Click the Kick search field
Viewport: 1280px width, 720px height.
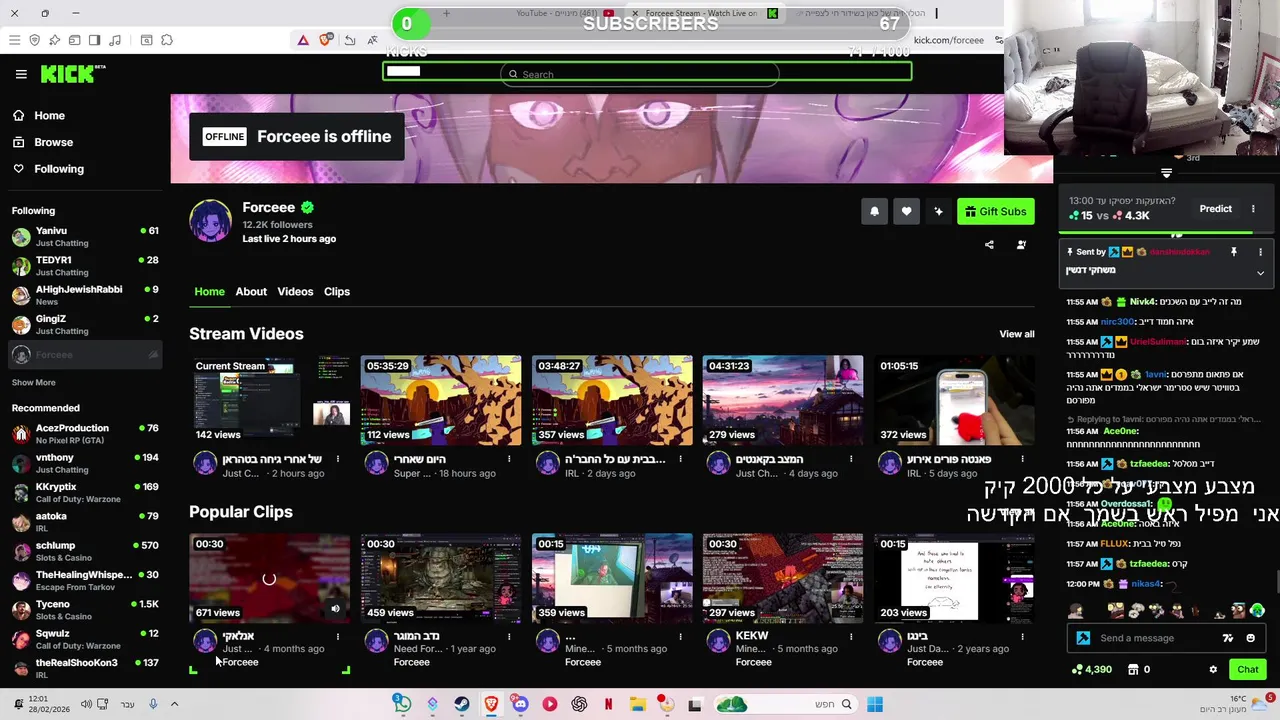click(x=640, y=74)
